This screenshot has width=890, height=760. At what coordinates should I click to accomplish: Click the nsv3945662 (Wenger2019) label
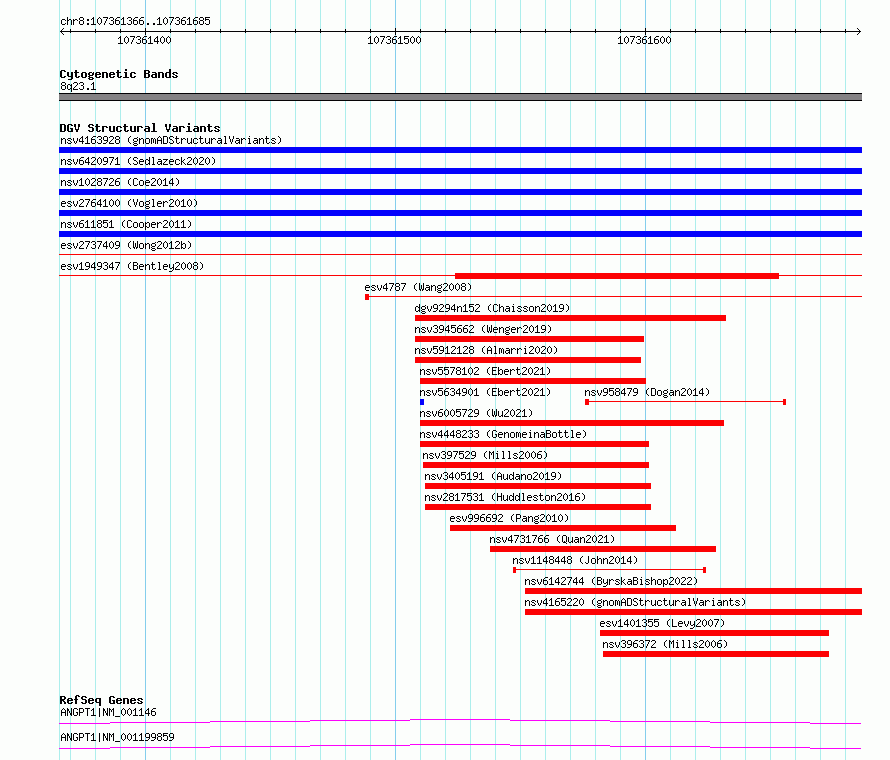point(483,329)
